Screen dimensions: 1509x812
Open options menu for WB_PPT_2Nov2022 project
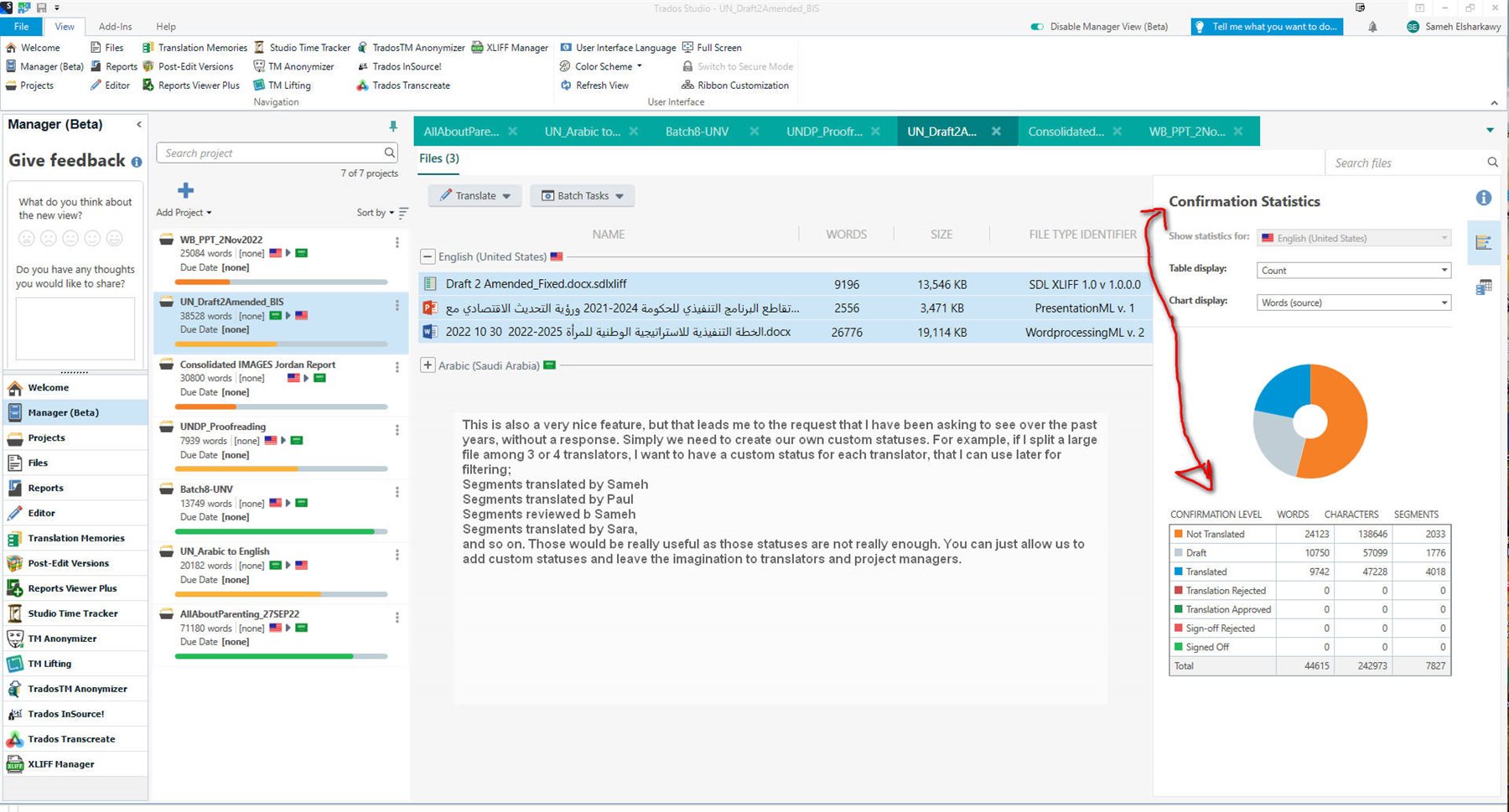pos(397,242)
